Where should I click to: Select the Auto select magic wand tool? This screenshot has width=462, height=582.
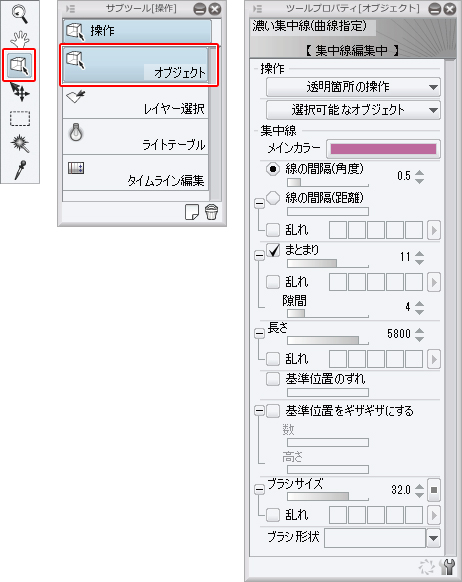(20, 144)
